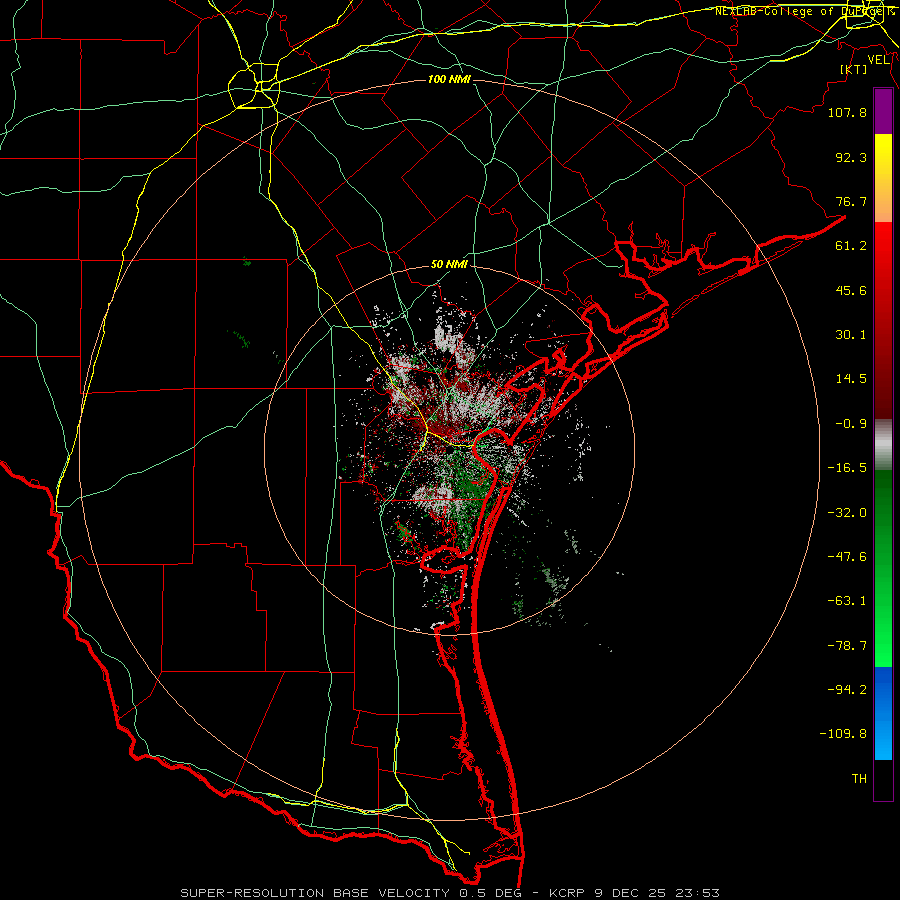Click the 30.1 legend value
Viewport: 900px width, 900px height.
851,335
